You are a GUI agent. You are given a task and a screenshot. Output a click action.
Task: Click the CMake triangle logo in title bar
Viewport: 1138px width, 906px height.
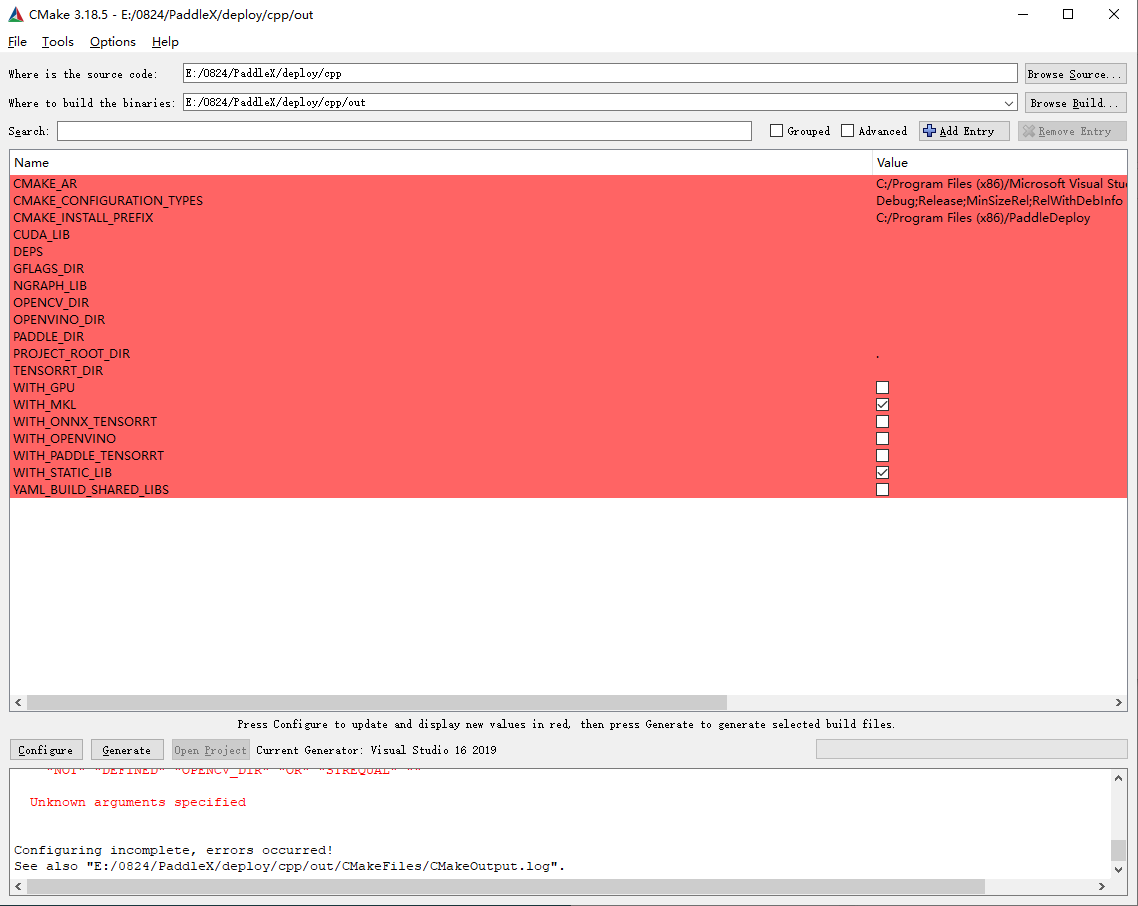[x=14, y=15]
